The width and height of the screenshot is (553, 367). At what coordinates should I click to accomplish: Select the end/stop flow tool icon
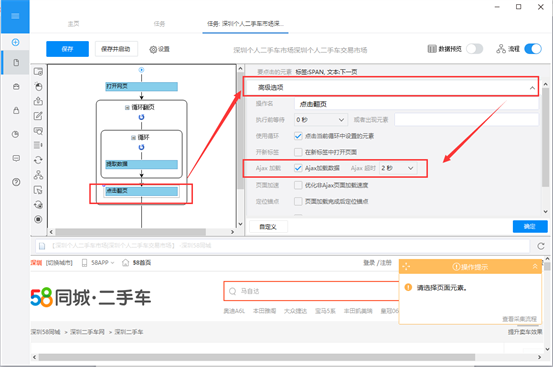pyautogui.click(x=38, y=219)
